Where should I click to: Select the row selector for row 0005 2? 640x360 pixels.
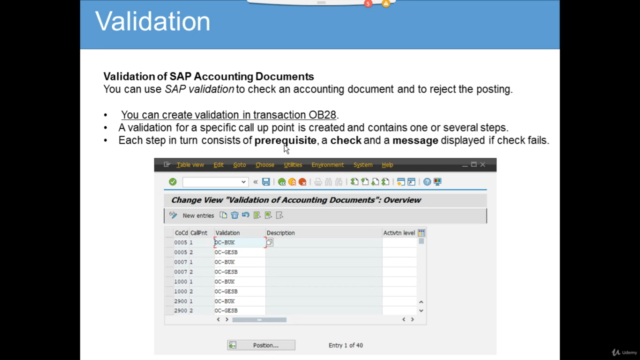pyautogui.click(x=169, y=252)
